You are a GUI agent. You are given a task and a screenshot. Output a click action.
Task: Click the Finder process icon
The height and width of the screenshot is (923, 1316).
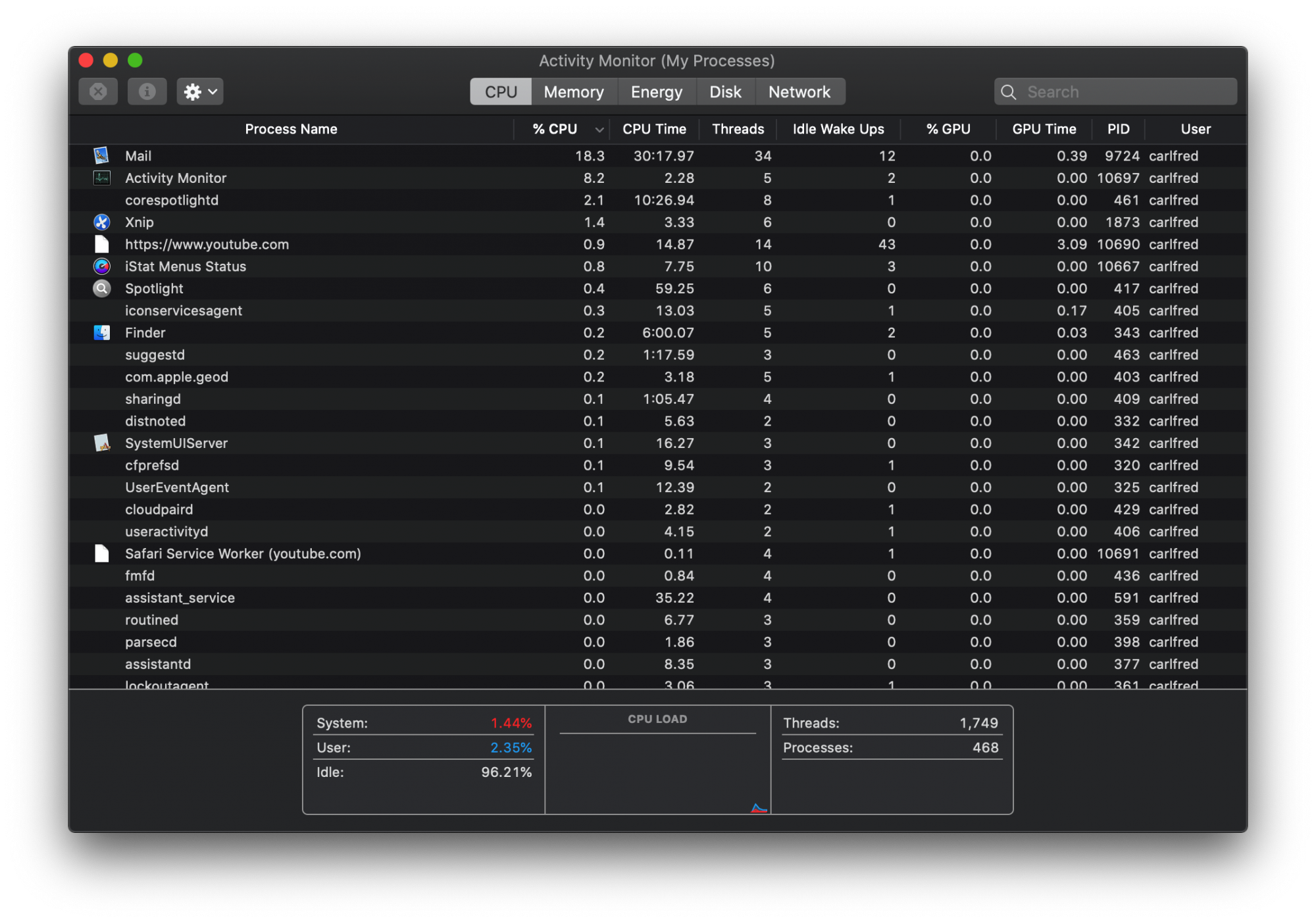tap(101, 333)
